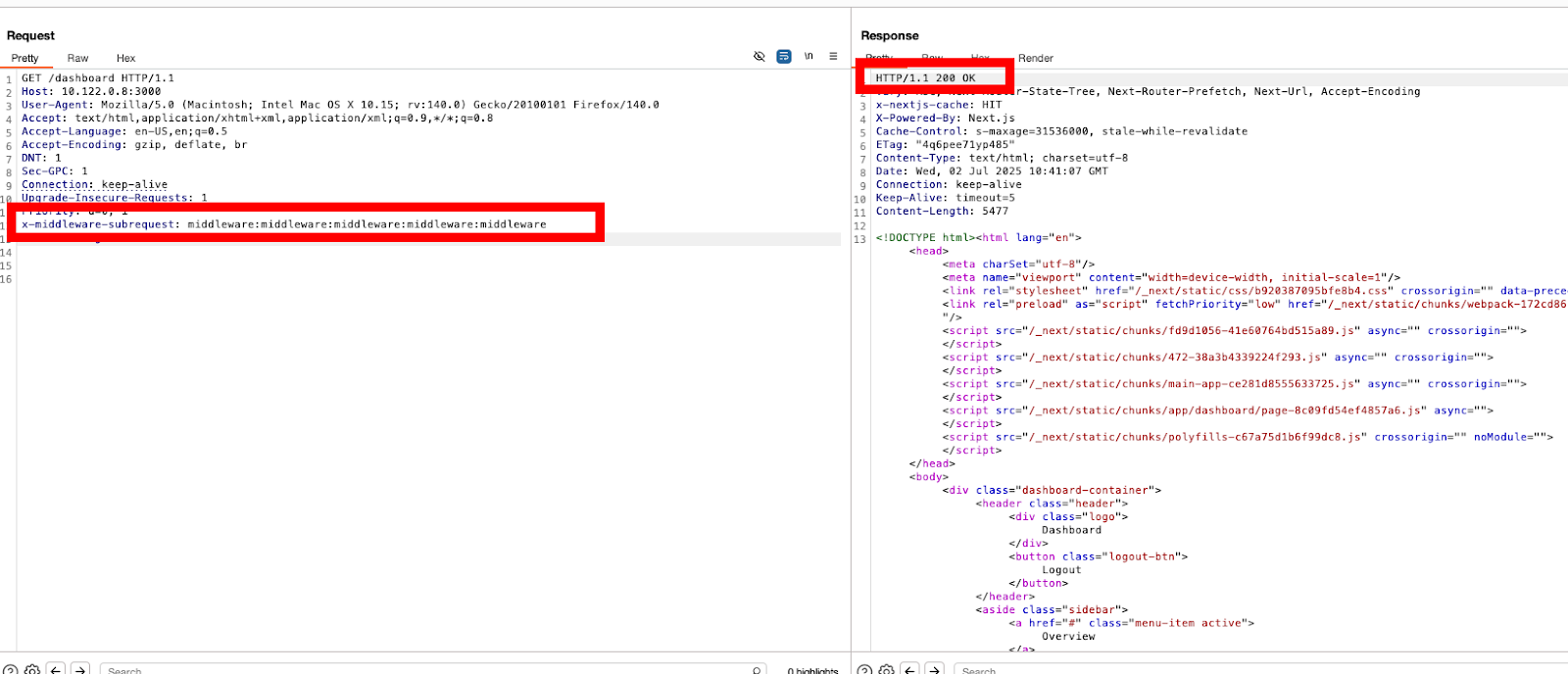Open Response search settings gear icon
1568x674 pixels.
tap(887, 670)
